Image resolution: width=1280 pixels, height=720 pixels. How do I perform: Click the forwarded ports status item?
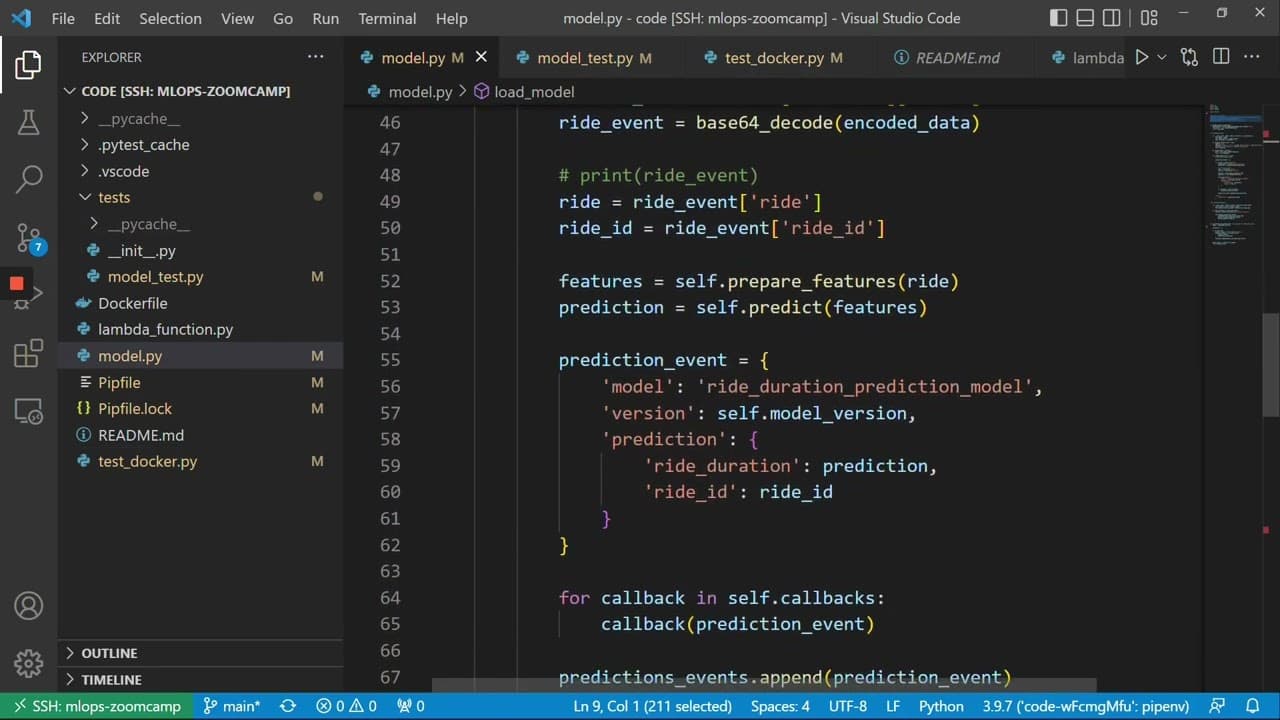[411, 706]
